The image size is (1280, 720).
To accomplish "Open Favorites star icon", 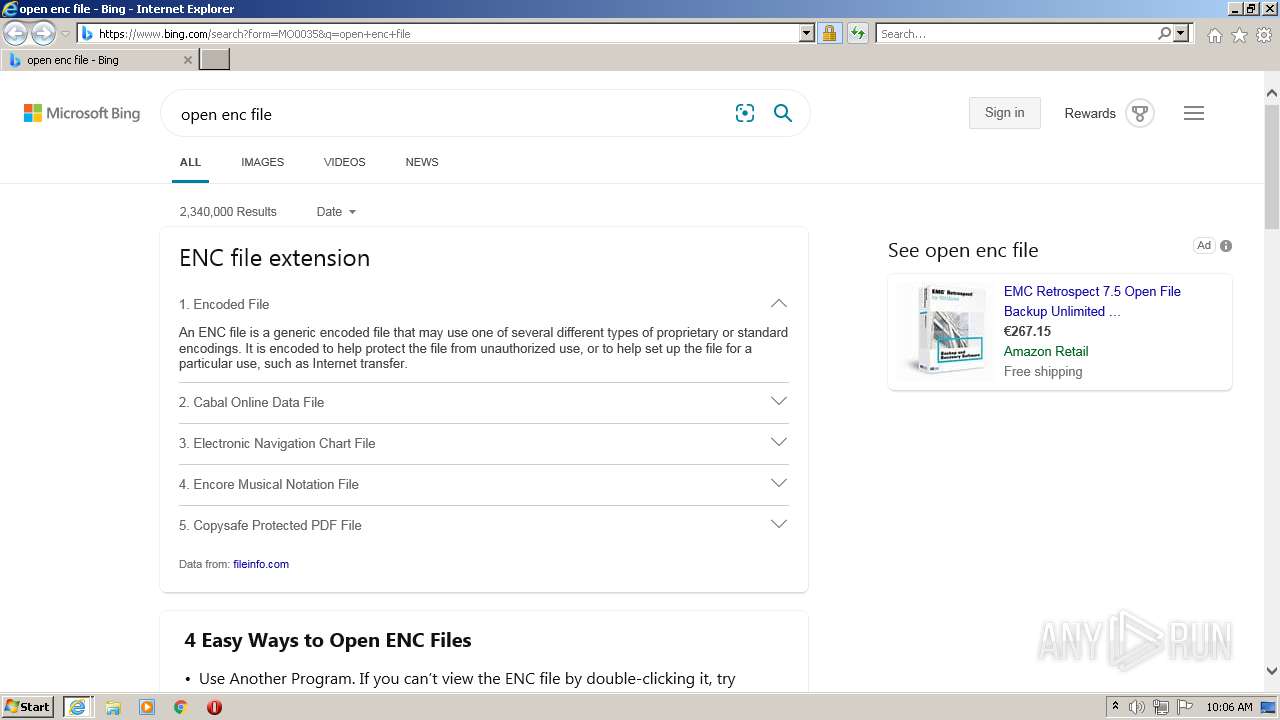I will click(1239, 35).
